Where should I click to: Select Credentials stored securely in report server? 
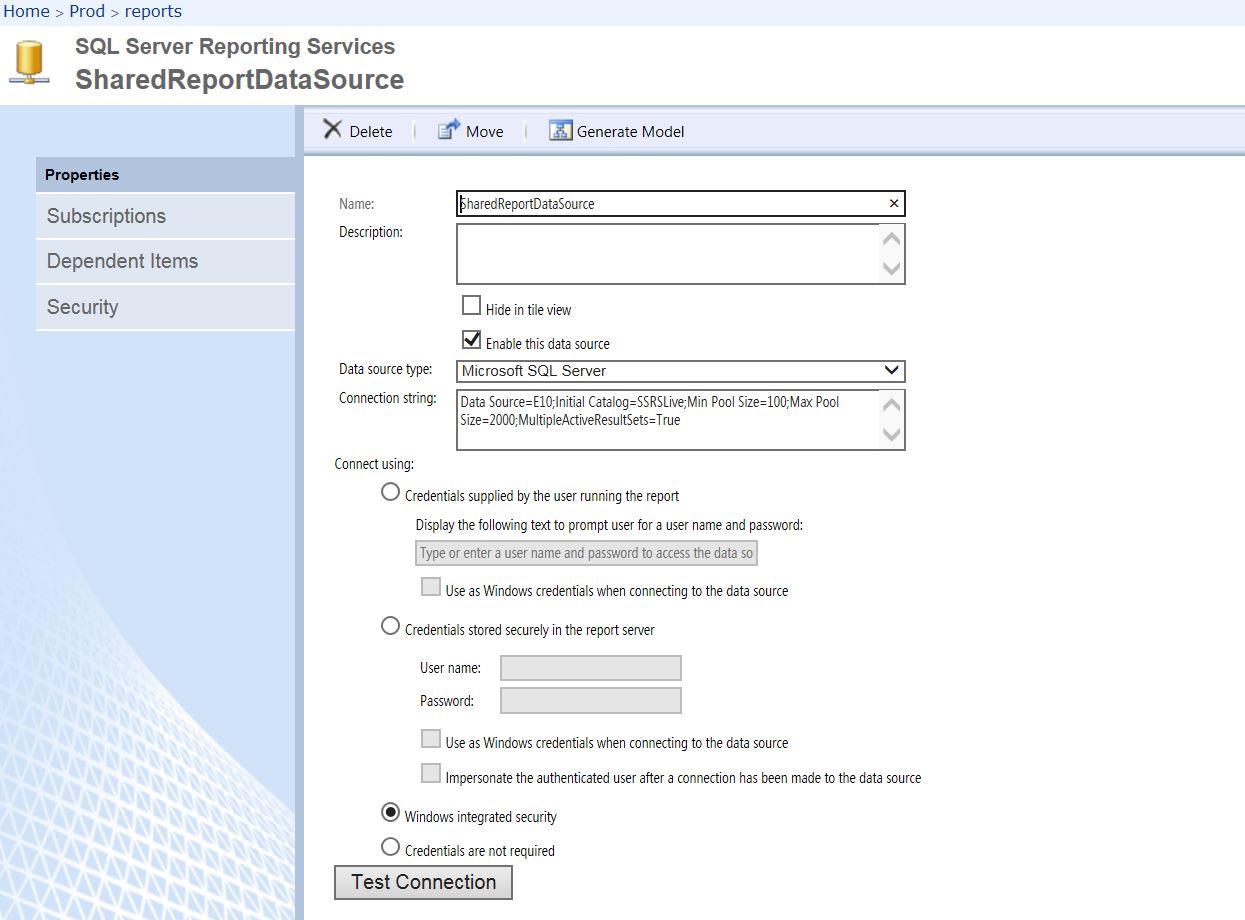(391, 626)
